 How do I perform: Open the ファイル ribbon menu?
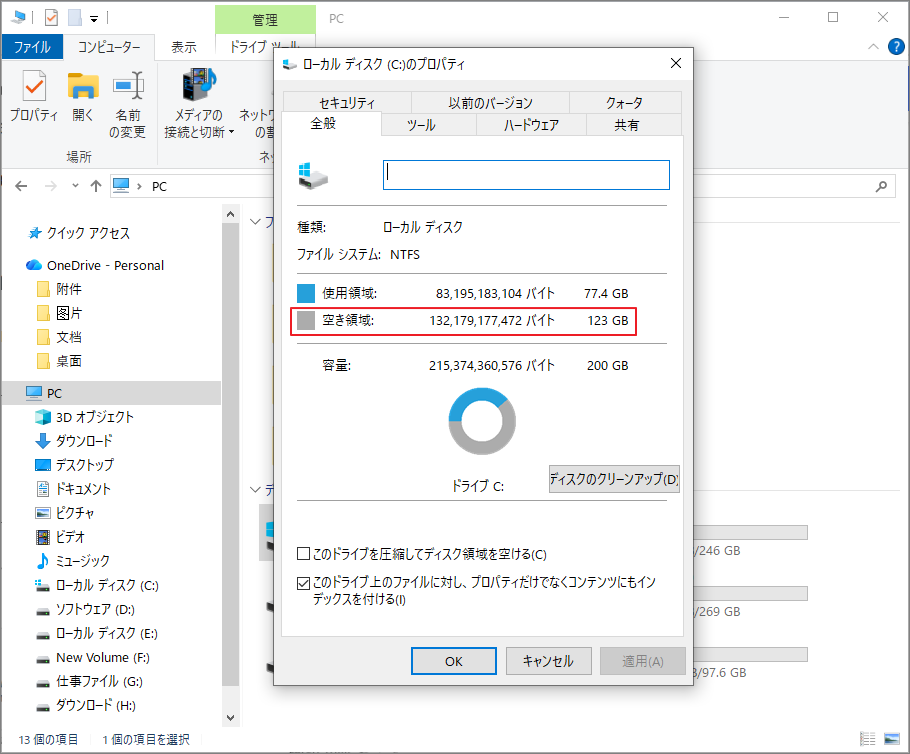pos(32,47)
